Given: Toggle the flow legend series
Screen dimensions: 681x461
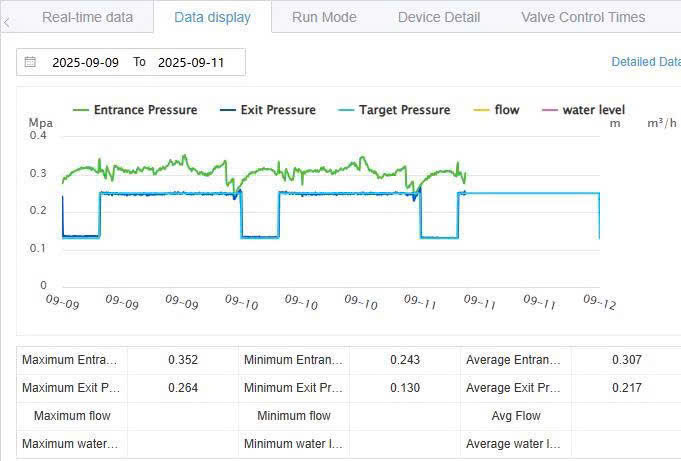Looking at the screenshot, I should click(495, 110).
